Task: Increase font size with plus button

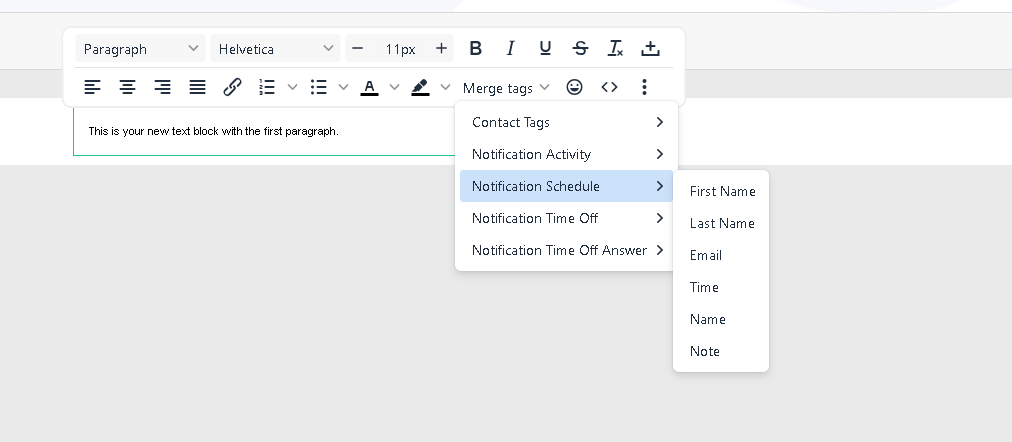Action: point(441,48)
